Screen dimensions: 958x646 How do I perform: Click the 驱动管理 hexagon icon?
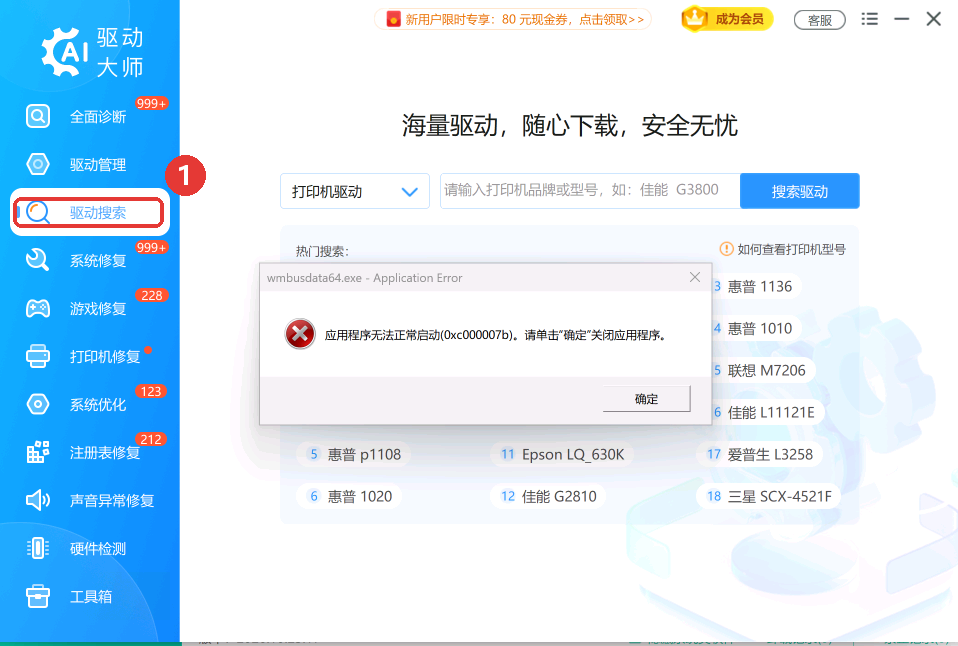pos(38,164)
